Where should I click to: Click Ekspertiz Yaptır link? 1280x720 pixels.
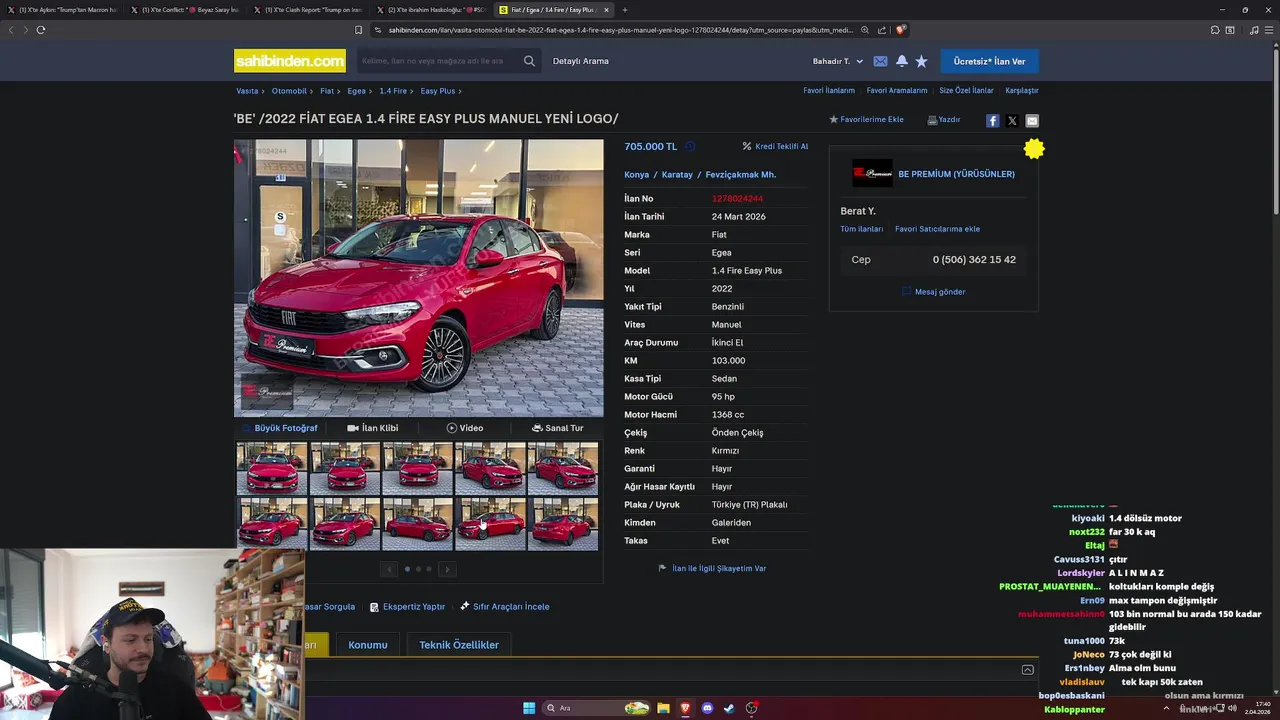[x=407, y=607]
